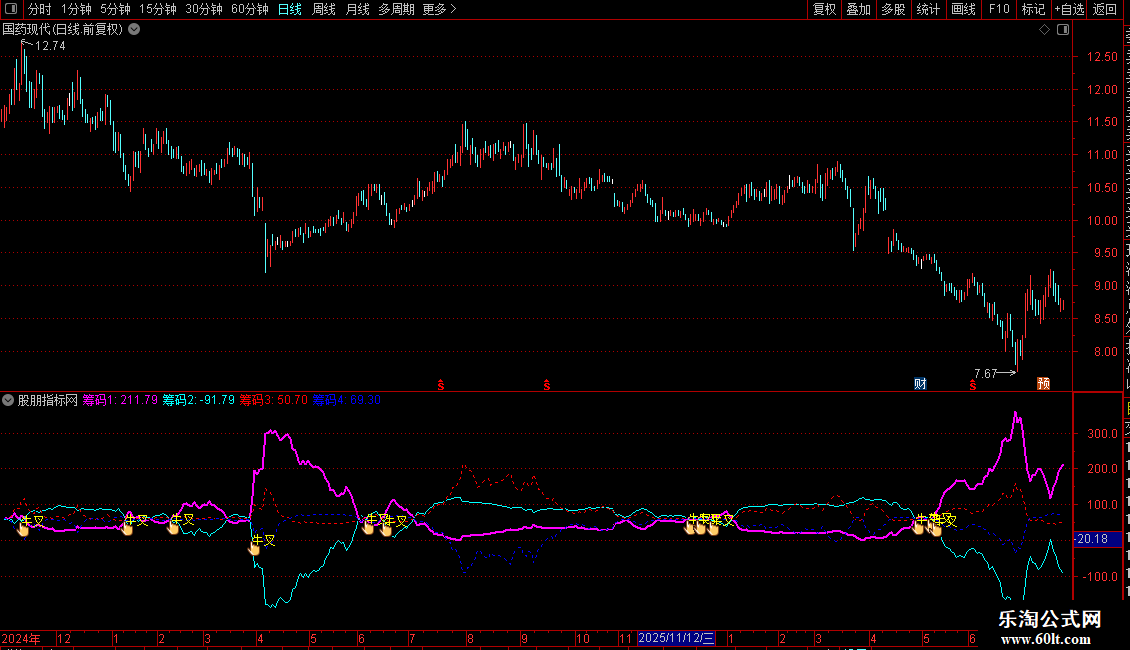This screenshot has width=1130, height=650.
Task: Switch to 日线 daily chart
Action: click(x=290, y=9)
